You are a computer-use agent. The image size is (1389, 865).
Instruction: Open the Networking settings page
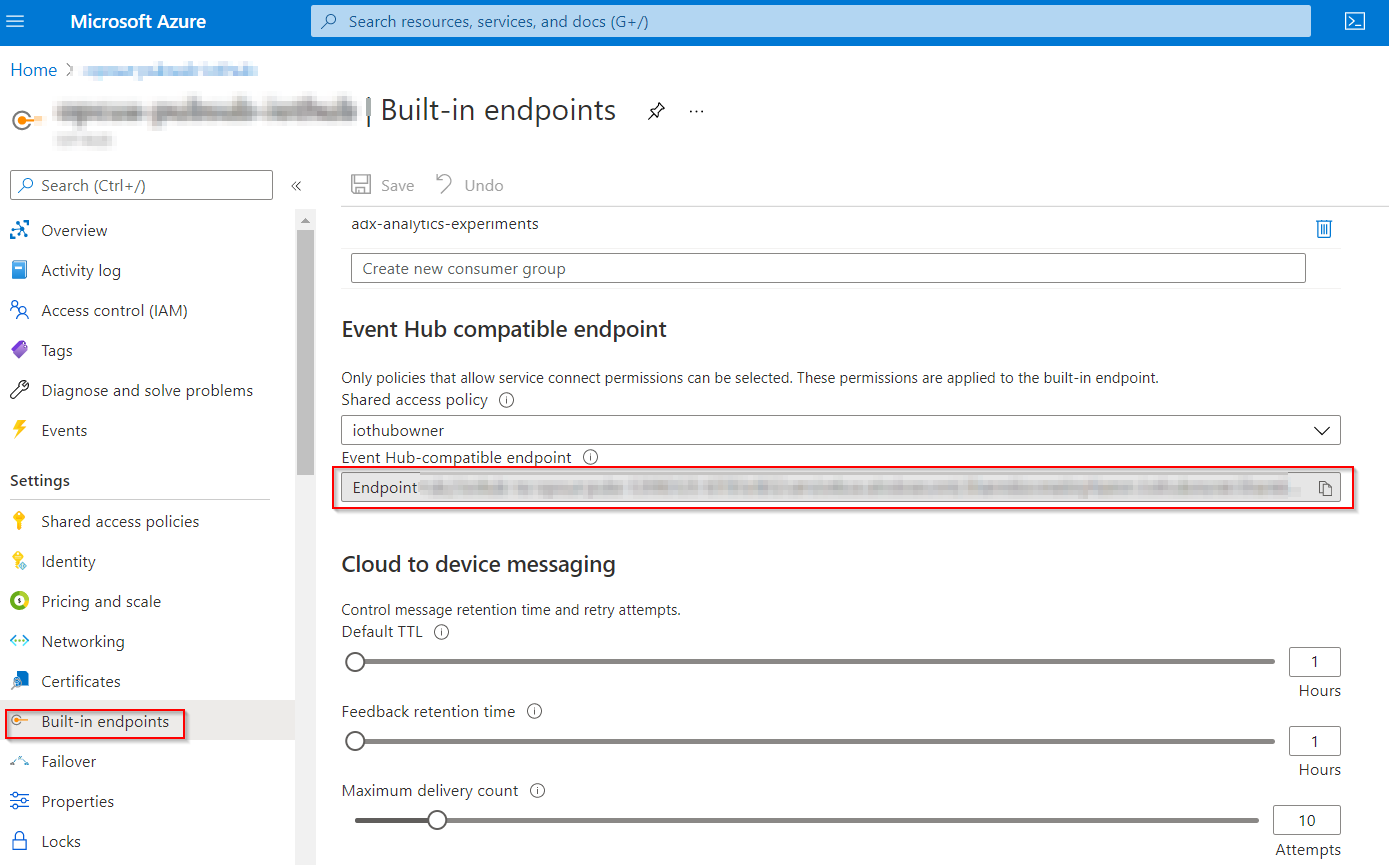(x=83, y=641)
